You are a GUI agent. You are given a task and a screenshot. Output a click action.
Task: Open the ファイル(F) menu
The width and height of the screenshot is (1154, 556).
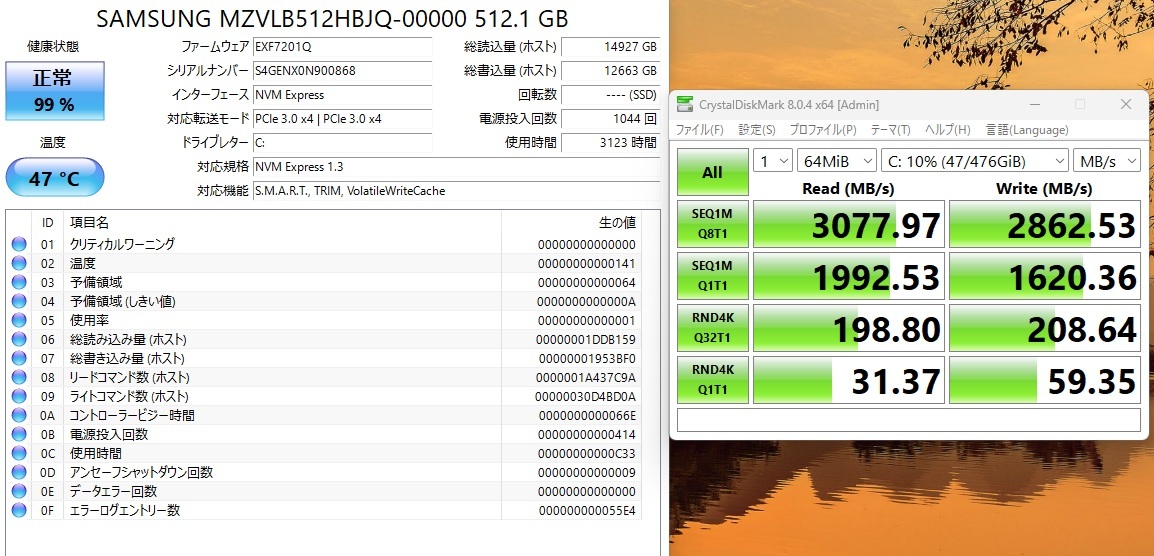(699, 130)
